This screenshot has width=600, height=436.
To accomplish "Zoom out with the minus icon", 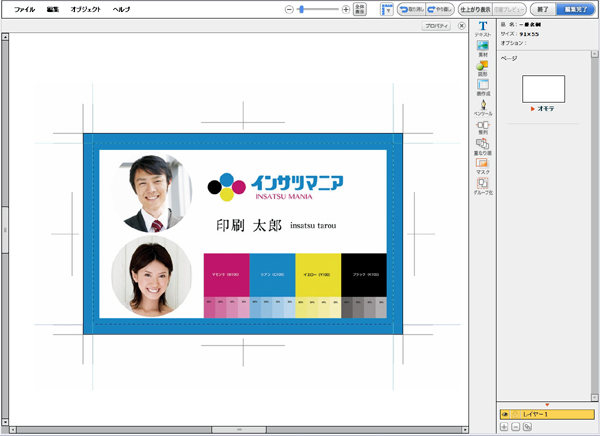I will coord(289,10).
